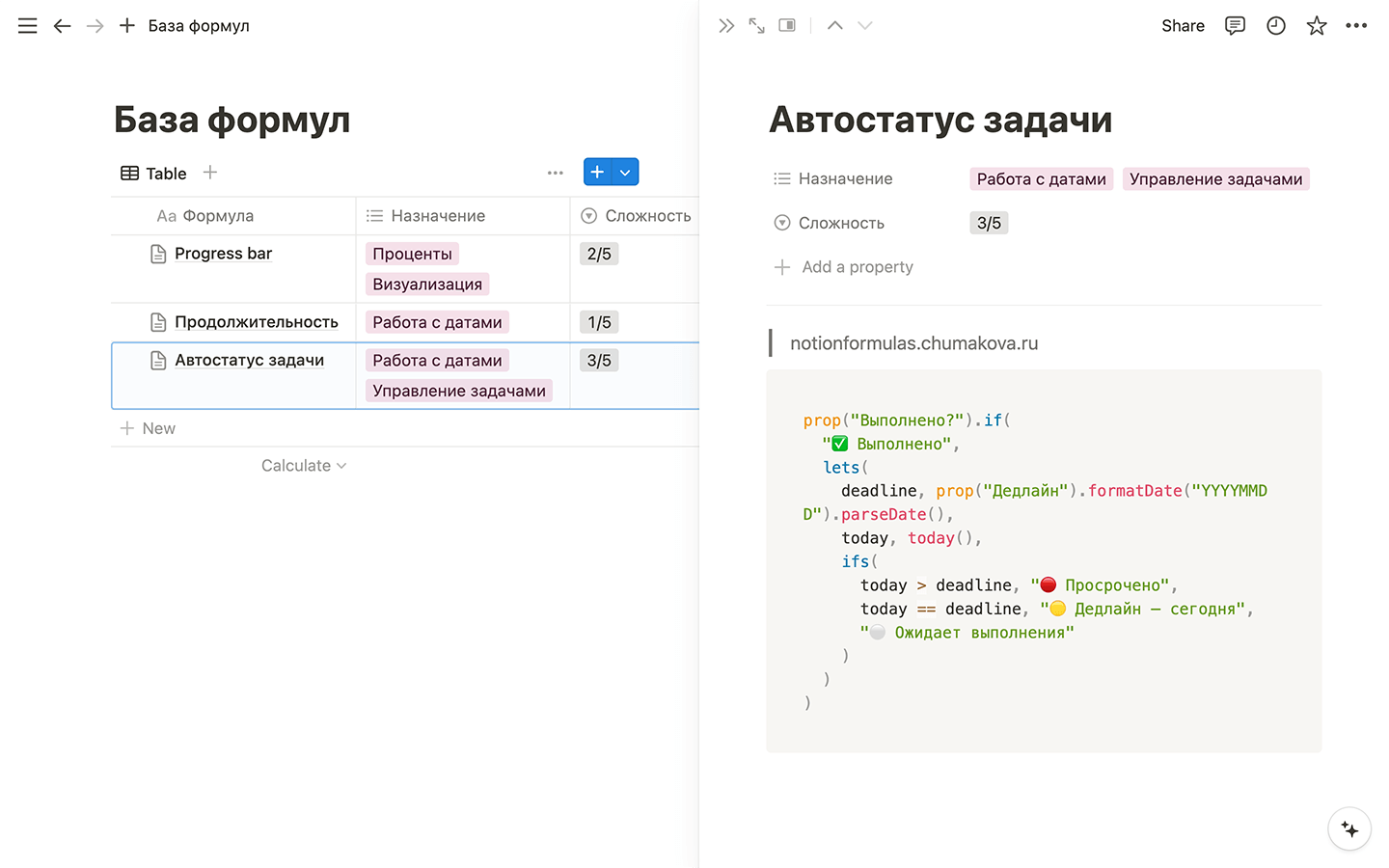Go forward with the right arrow
Image resolution: width=1389 pixels, height=868 pixels.
(x=95, y=26)
